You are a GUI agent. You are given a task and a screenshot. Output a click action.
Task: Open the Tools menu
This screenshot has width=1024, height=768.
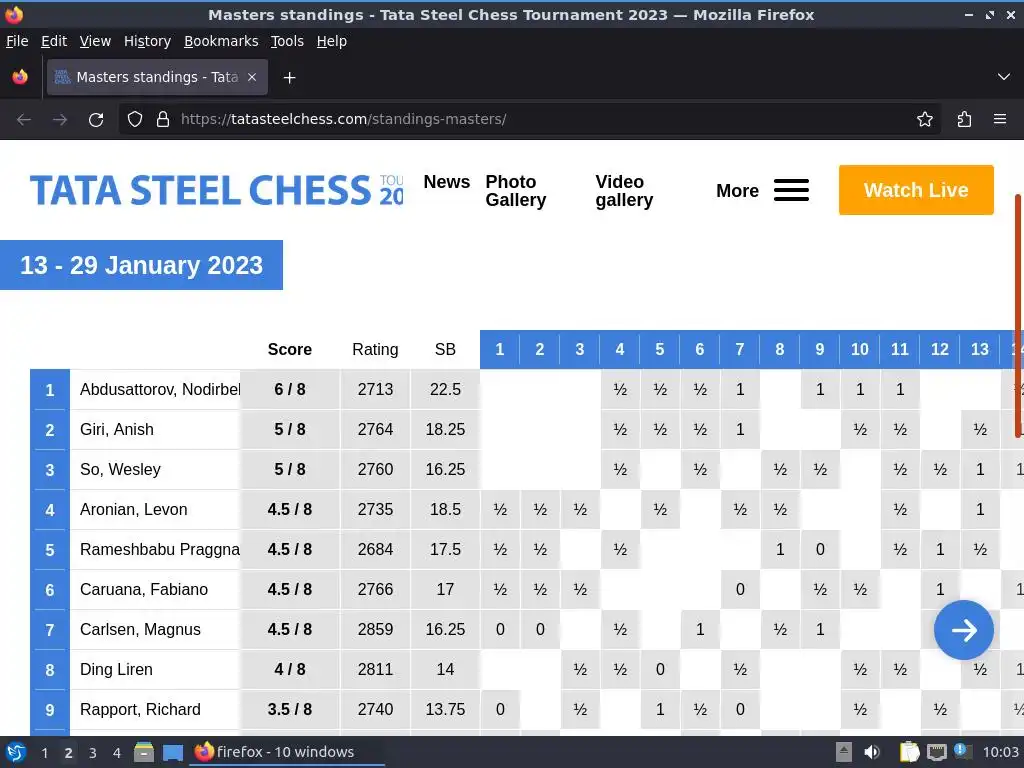[287, 41]
